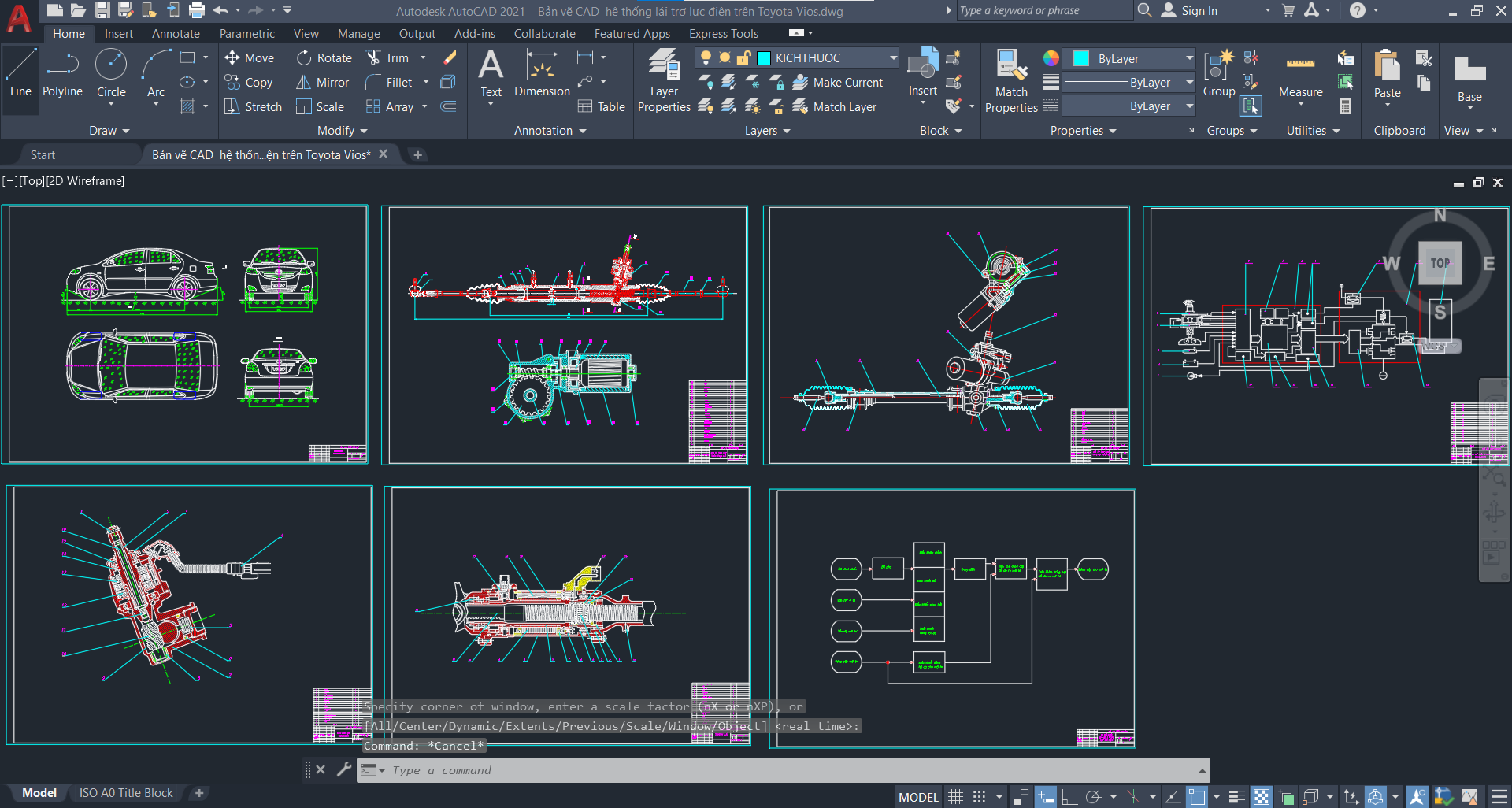Toggle ortho mode in status bar

coord(1069,797)
